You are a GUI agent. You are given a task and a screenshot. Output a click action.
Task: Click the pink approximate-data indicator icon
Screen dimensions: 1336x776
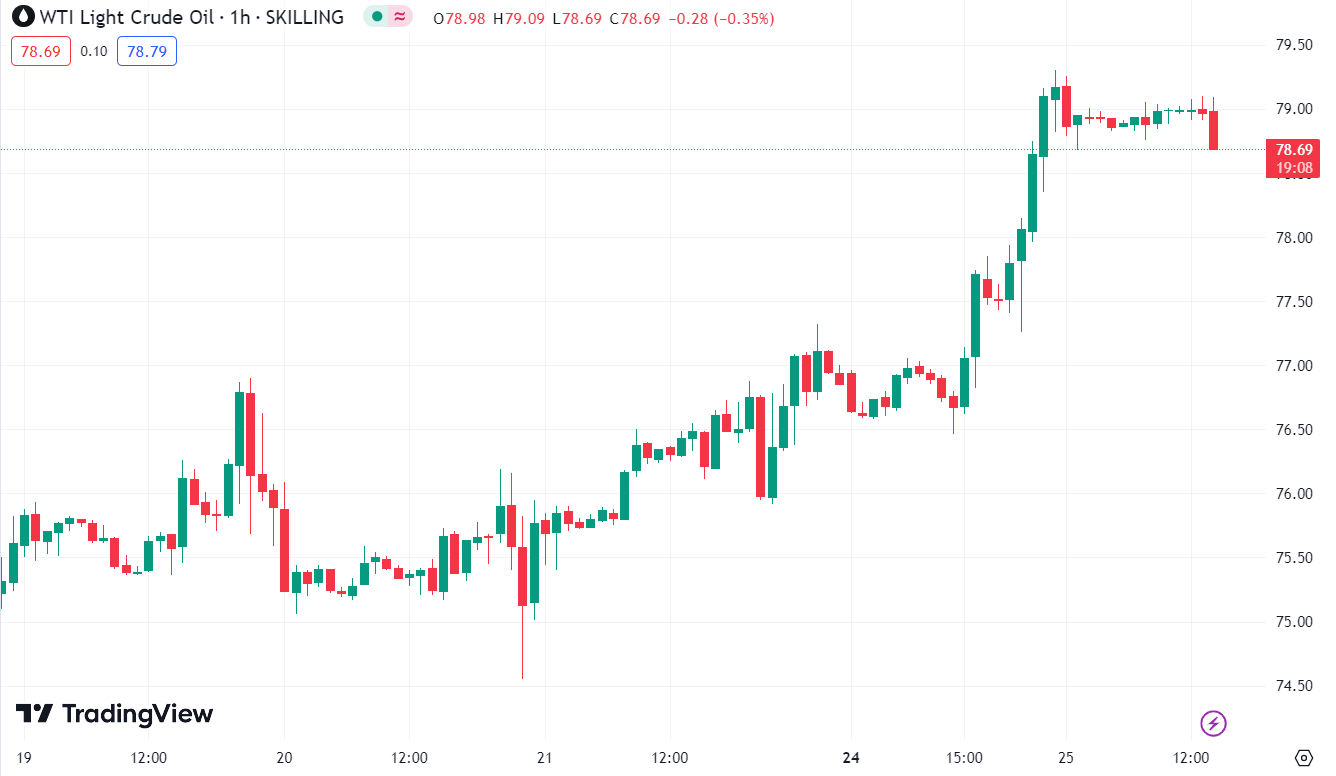400,17
